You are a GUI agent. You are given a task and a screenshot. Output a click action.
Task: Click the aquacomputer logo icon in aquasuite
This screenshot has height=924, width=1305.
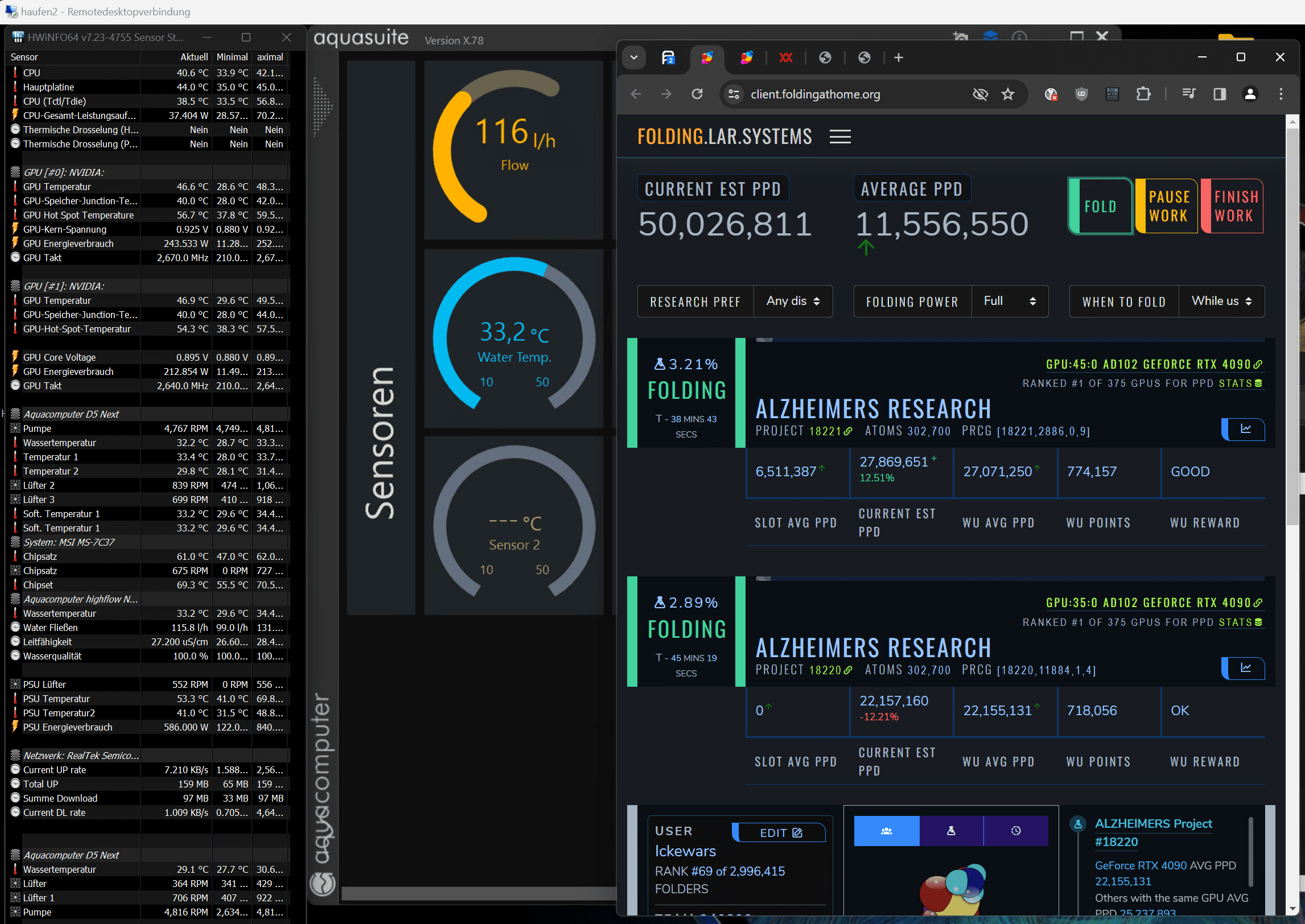tap(322, 884)
